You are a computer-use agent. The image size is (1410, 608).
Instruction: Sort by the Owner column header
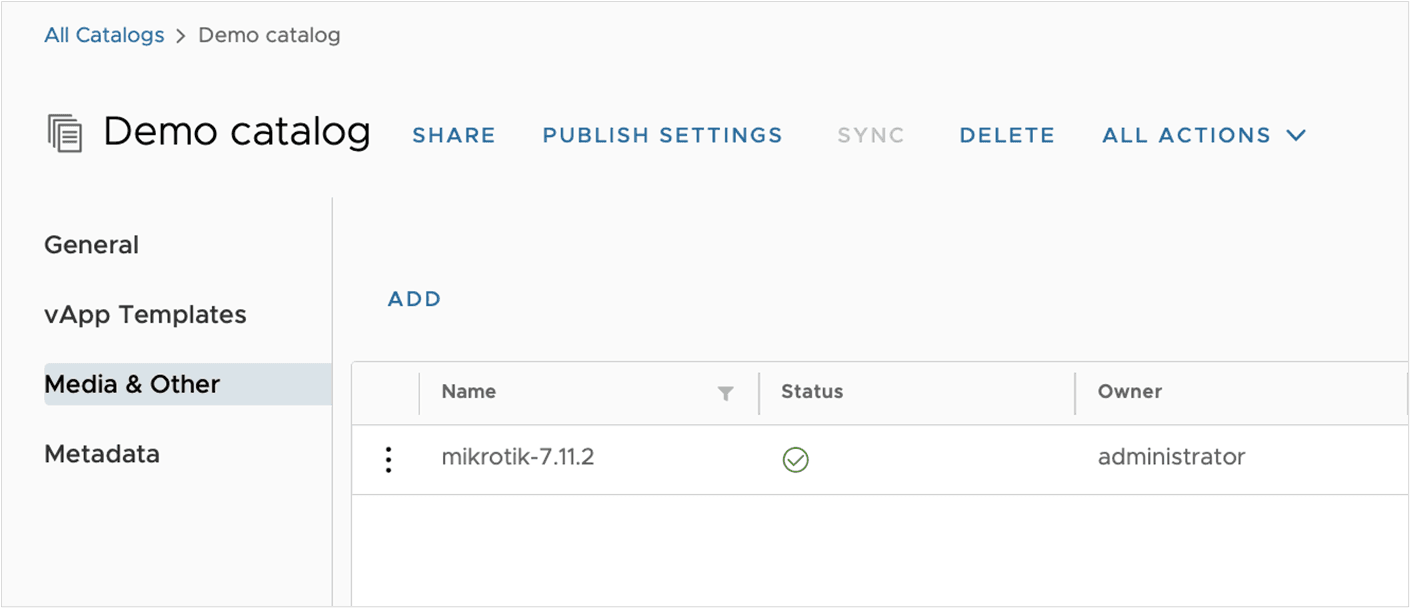1129,392
